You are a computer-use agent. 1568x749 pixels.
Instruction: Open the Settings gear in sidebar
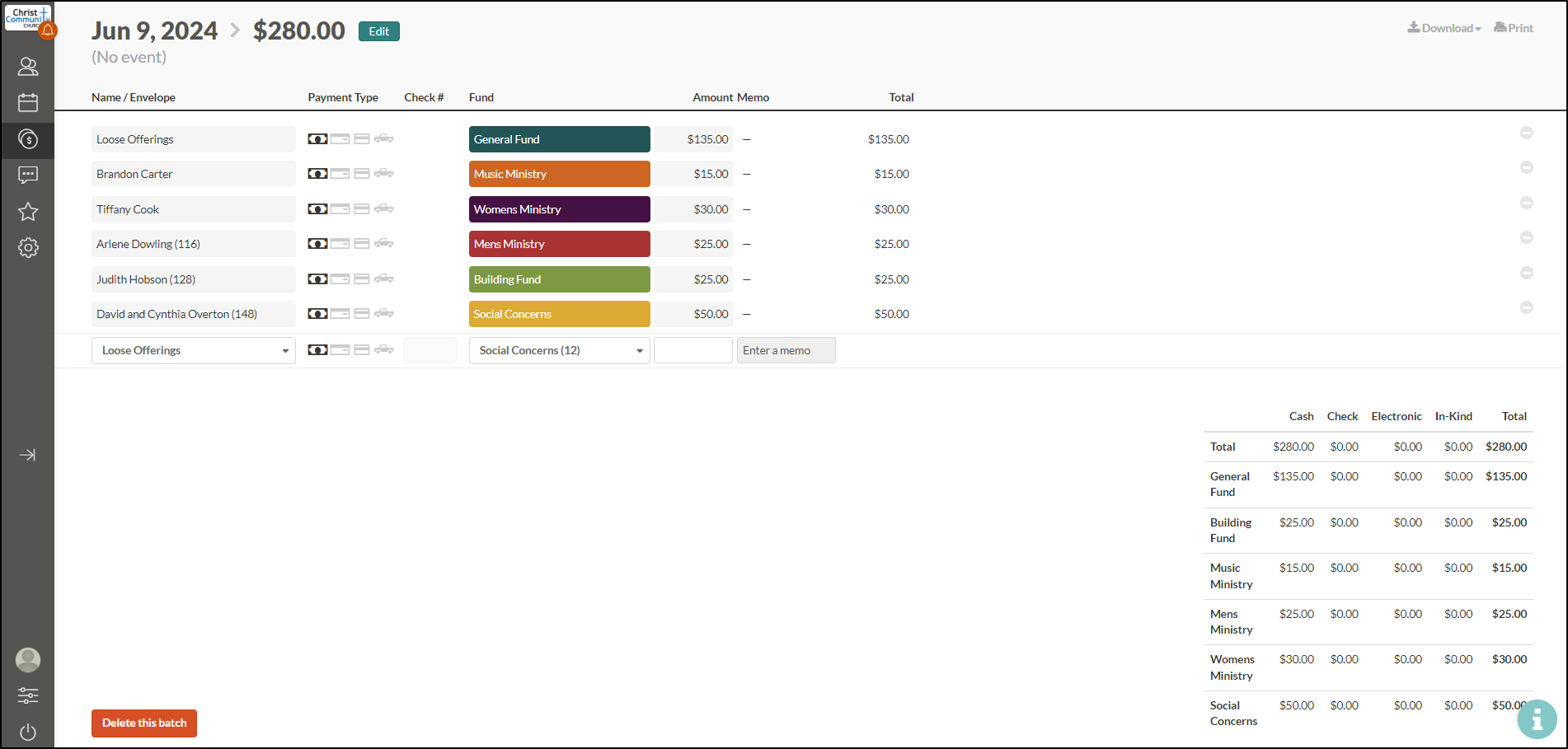pos(28,248)
